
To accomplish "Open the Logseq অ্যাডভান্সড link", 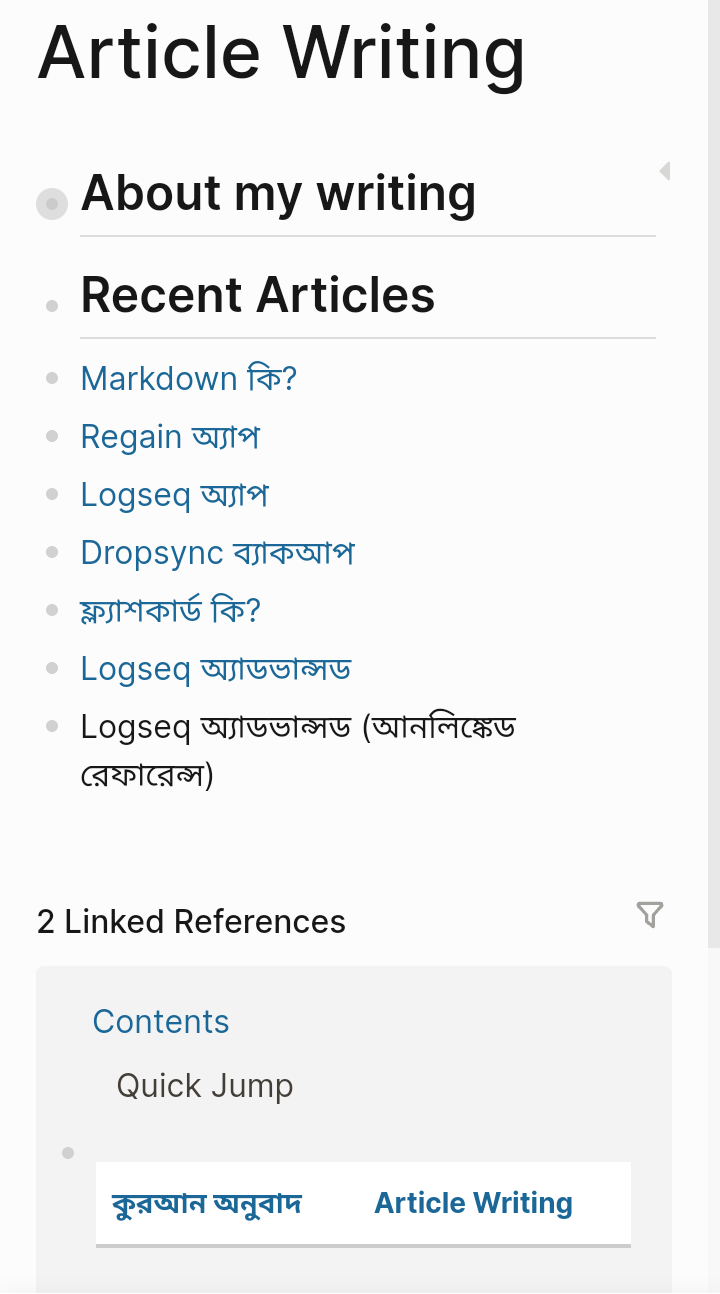I will 215,669.
